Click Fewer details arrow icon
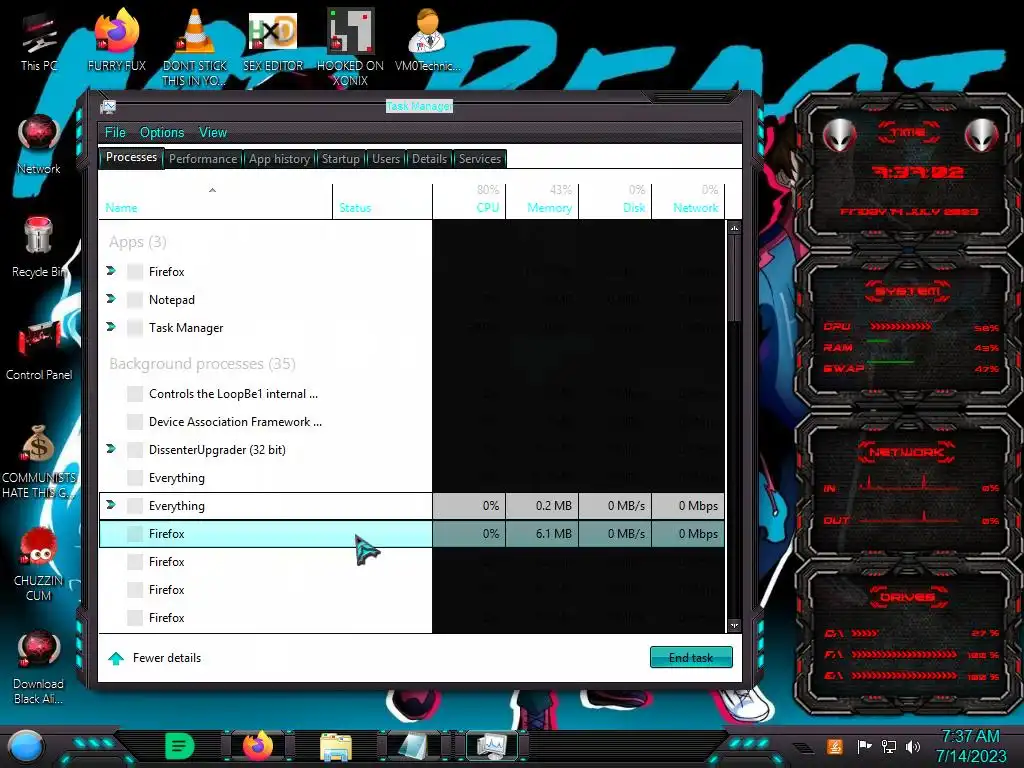 point(116,658)
